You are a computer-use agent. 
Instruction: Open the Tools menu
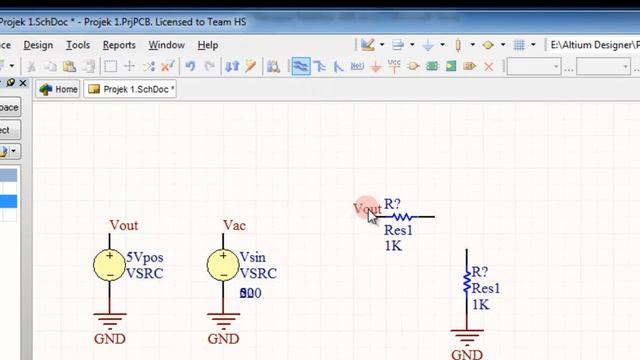78,45
